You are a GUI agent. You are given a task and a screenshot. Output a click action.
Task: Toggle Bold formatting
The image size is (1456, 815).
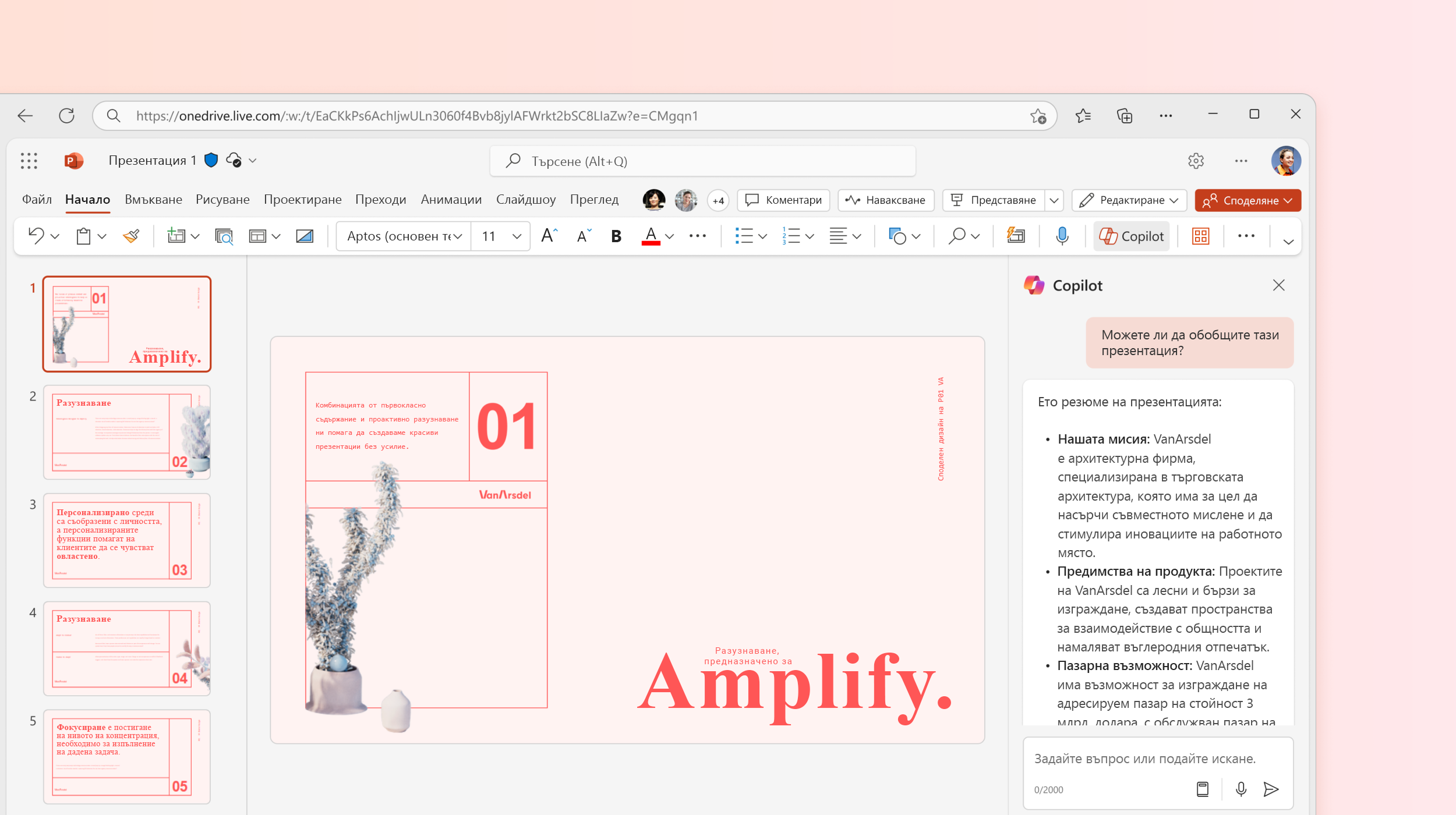616,236
